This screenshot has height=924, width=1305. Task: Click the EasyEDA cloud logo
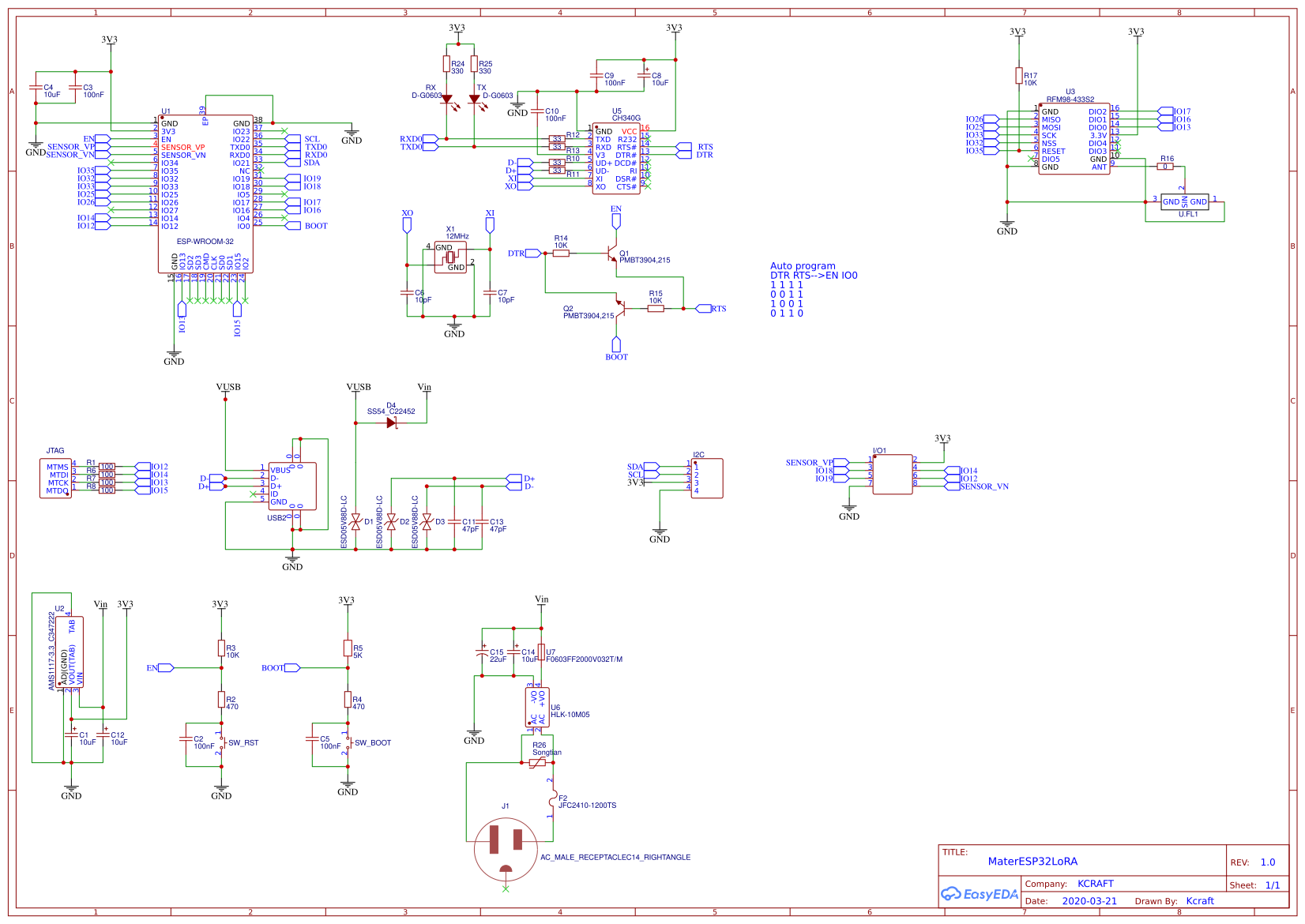tap(952, 893)
